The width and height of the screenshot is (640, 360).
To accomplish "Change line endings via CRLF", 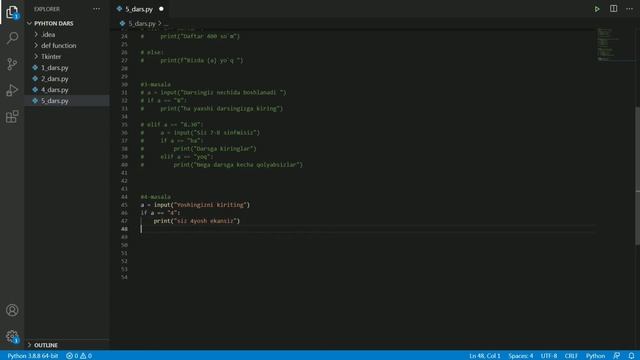I will pos(571,356).
